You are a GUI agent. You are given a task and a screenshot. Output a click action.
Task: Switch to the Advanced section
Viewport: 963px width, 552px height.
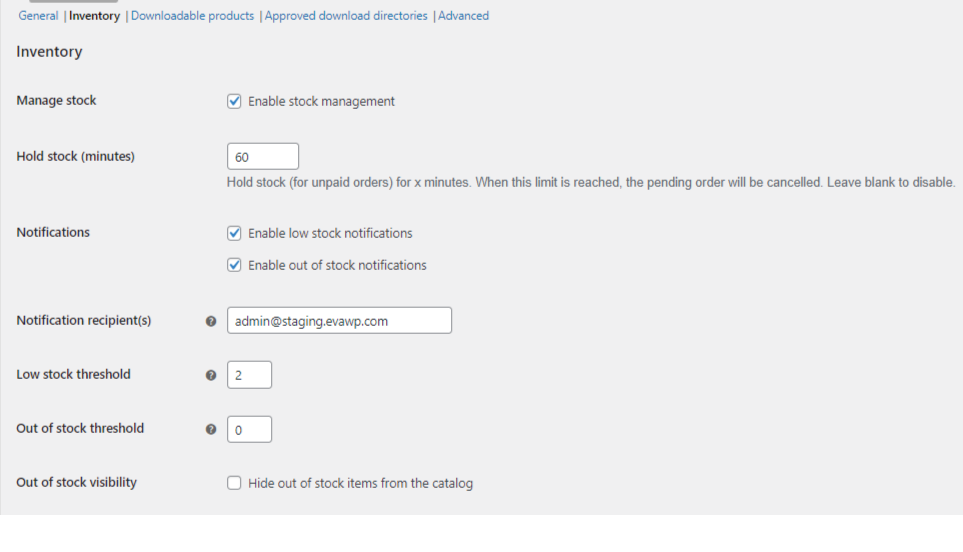click(x=464, y=16)
